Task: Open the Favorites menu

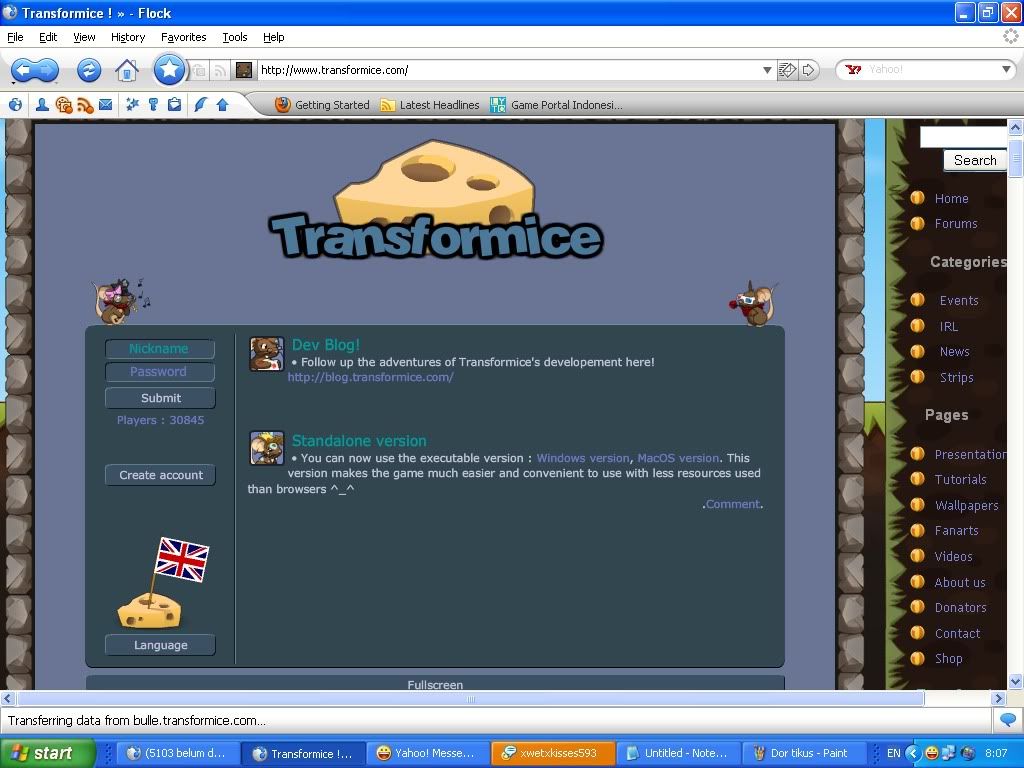Action: pyautogui.click(x=184, y=37)
